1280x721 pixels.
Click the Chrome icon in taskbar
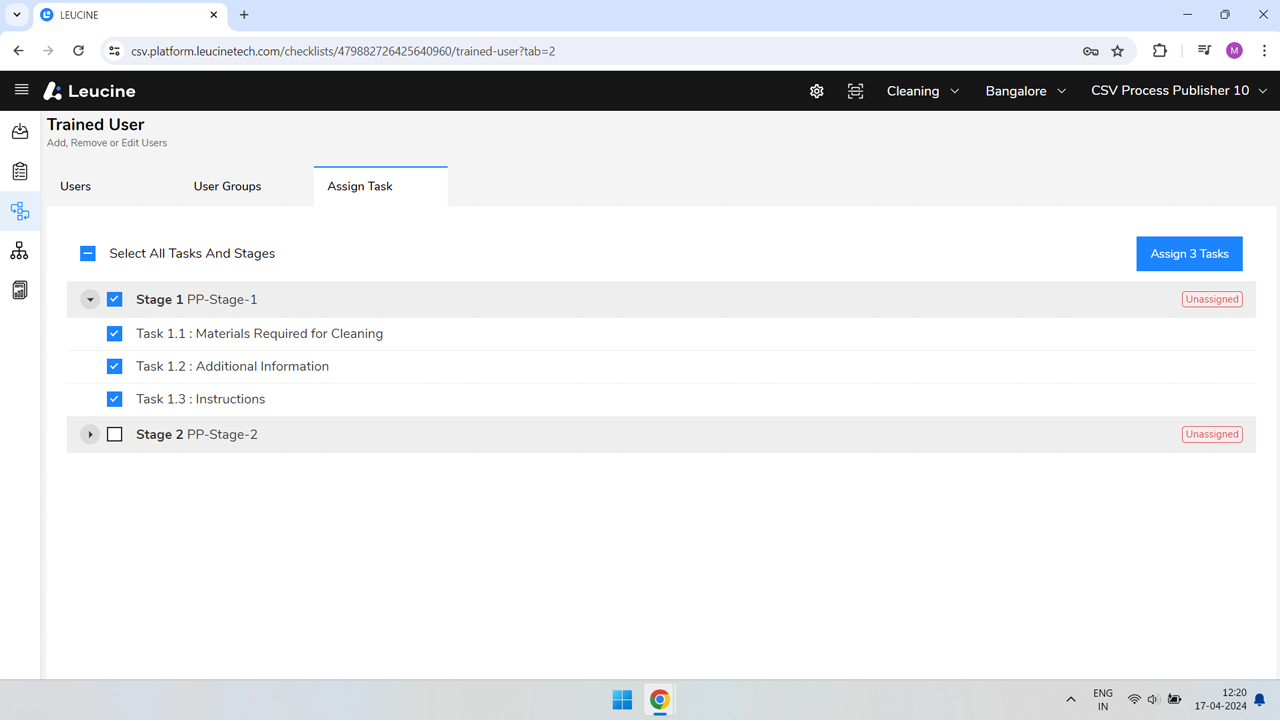click(x=660, y=700)
